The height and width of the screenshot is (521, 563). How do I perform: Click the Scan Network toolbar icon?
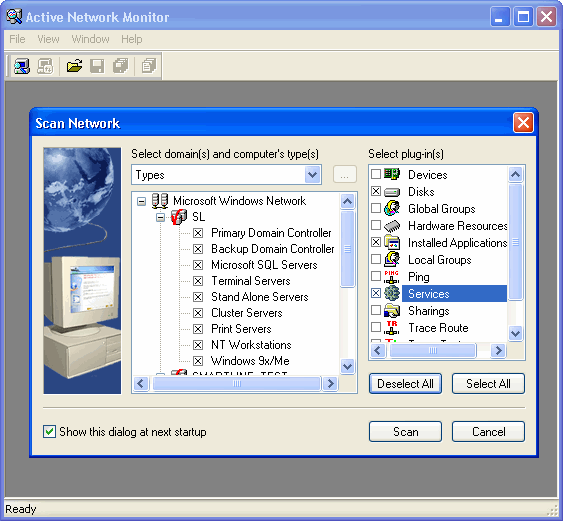[22, 66]
